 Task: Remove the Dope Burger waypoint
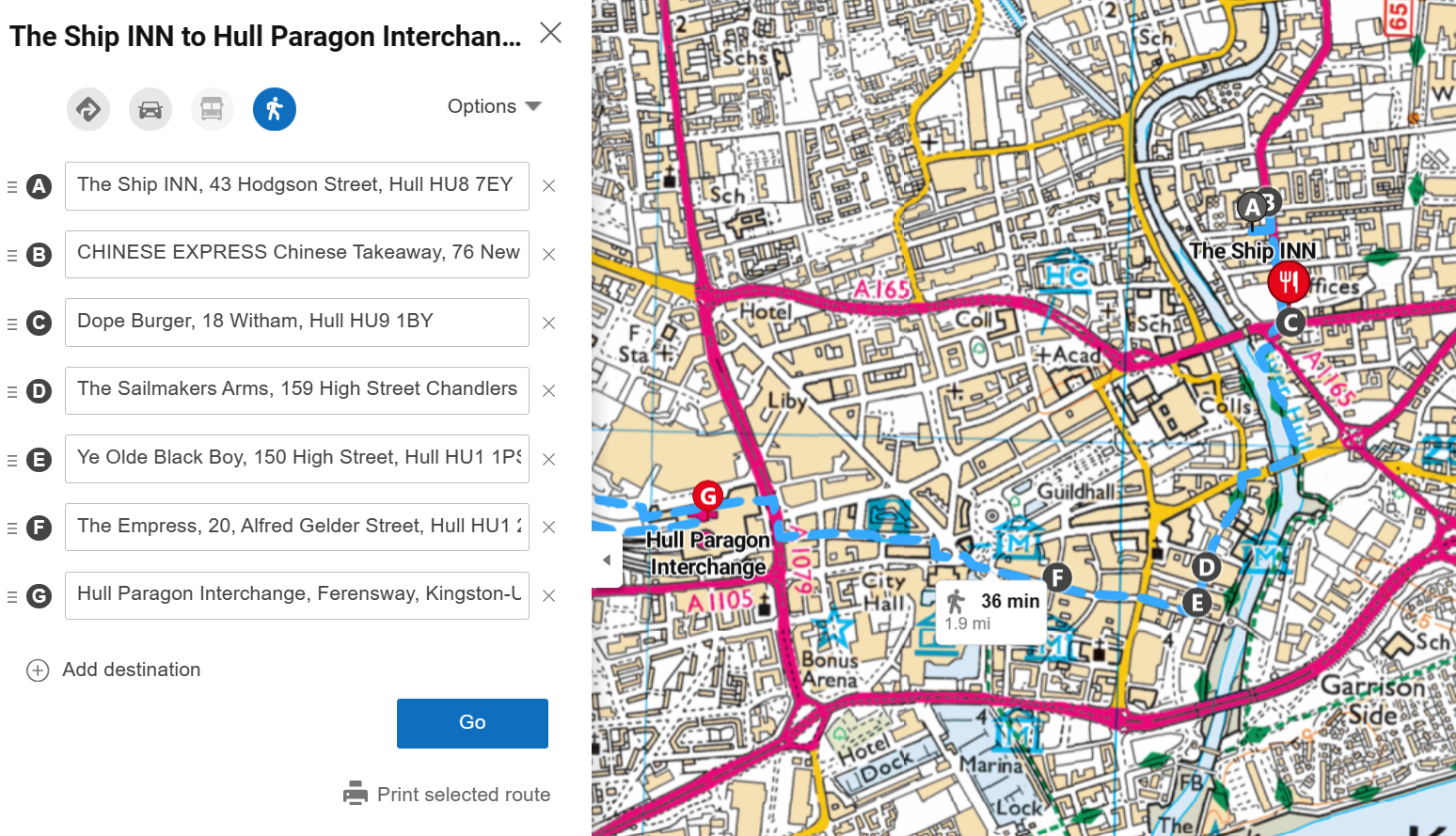click(548, 323)
